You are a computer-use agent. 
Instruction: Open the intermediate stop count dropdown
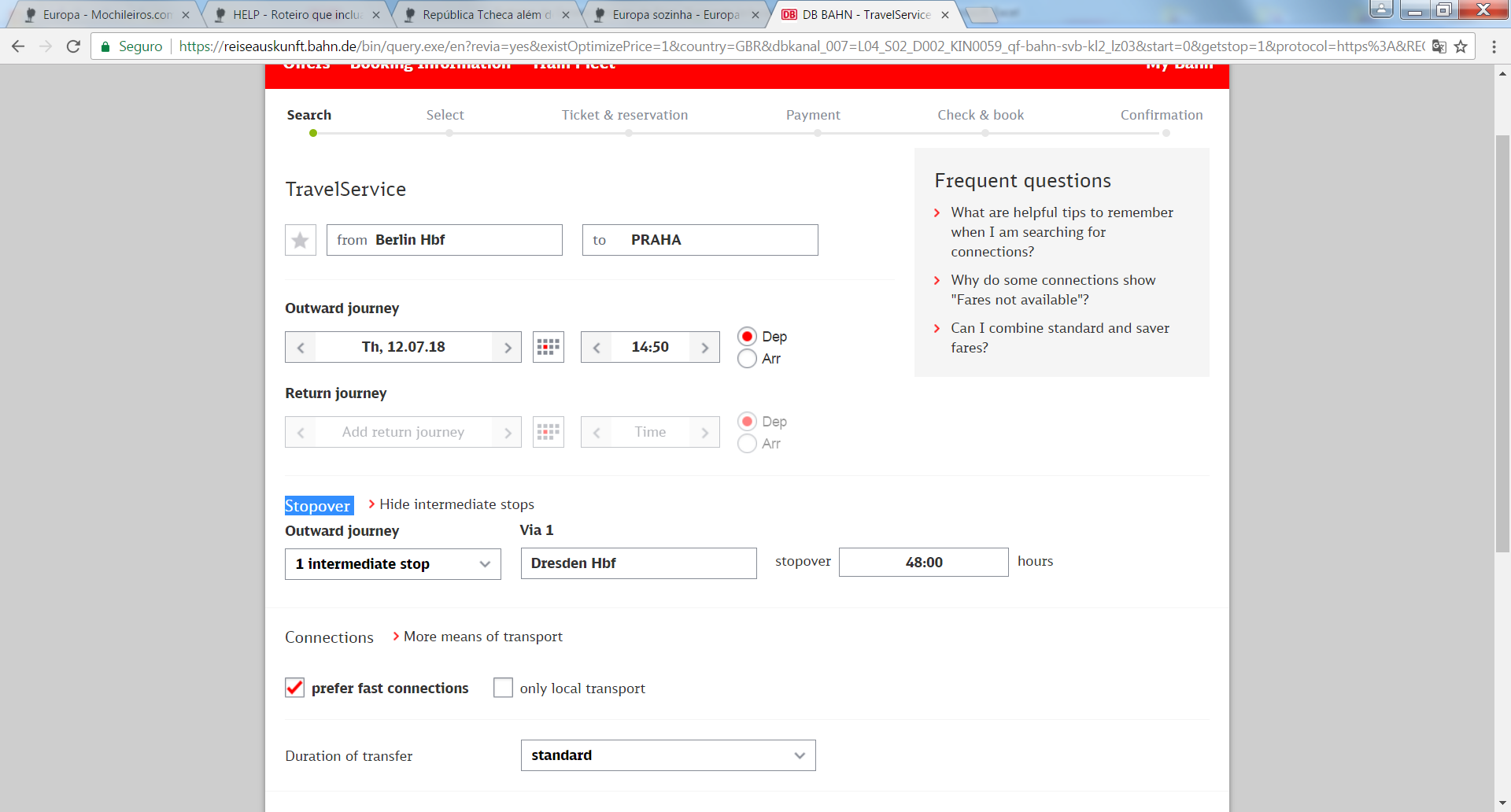[x=393, y=564]
